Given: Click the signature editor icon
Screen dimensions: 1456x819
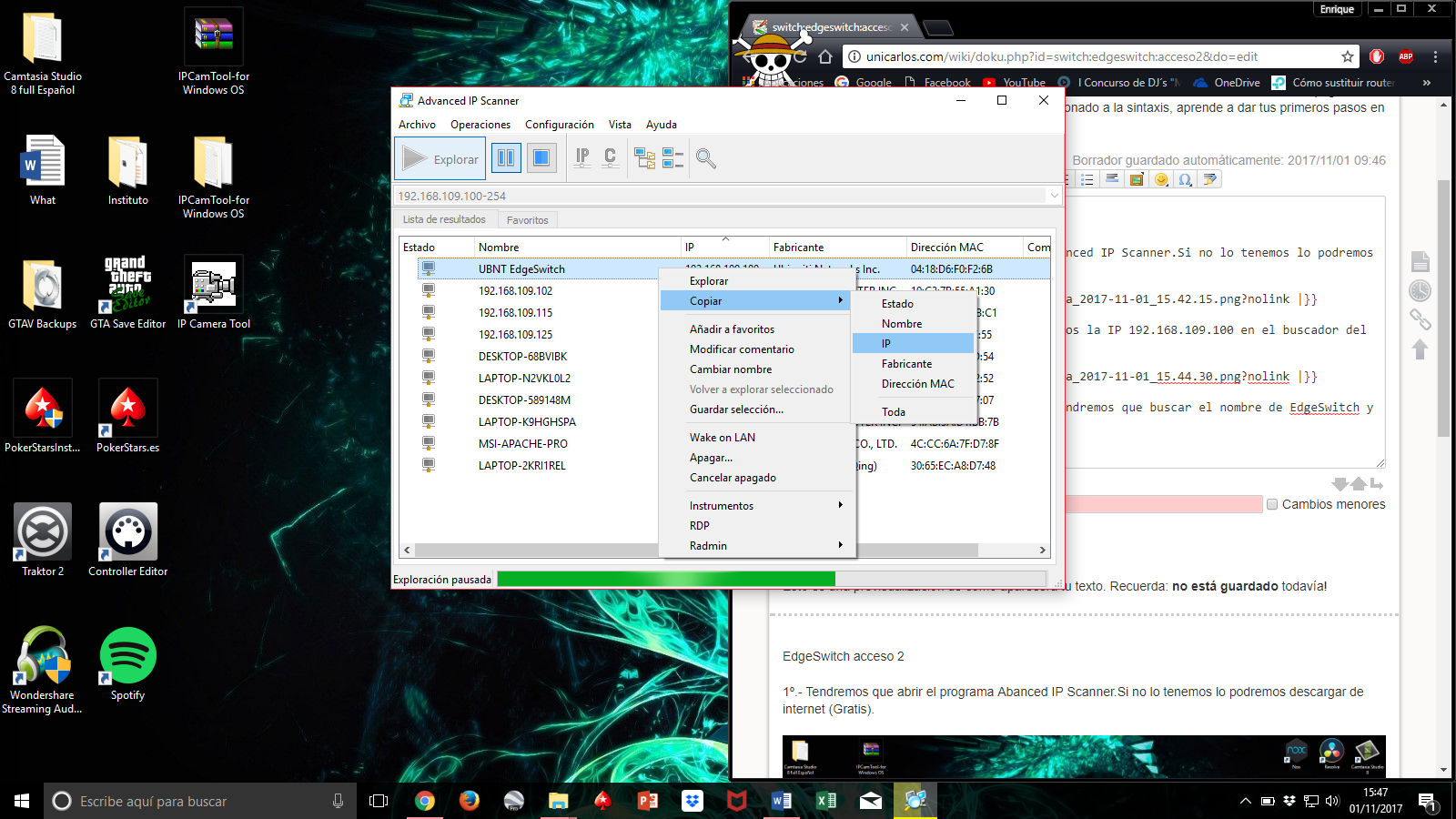Looking at the screenshot, I should (x=1209, y=179).
